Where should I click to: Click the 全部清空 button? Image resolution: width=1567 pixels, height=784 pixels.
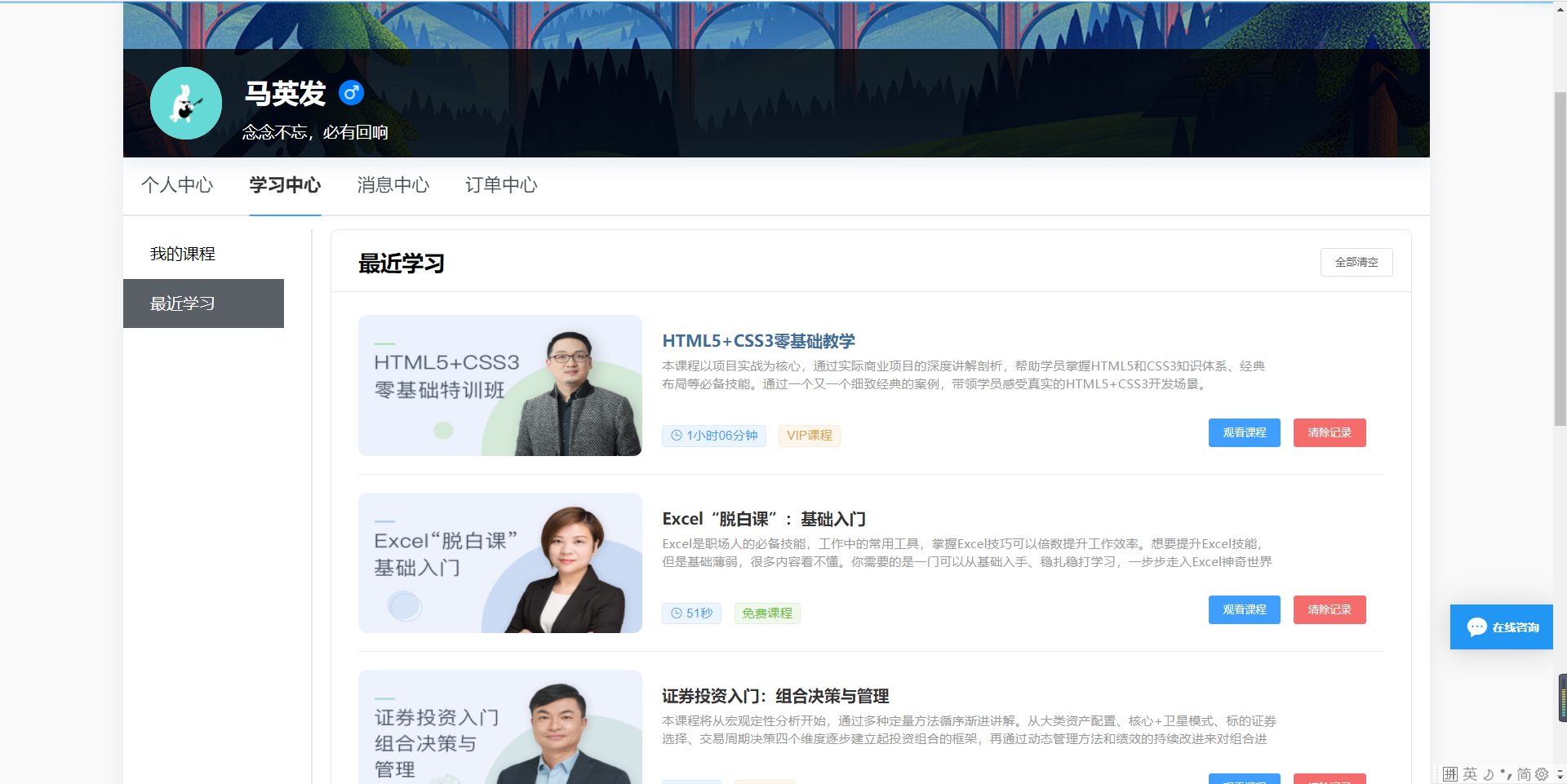coord(1356,262)
